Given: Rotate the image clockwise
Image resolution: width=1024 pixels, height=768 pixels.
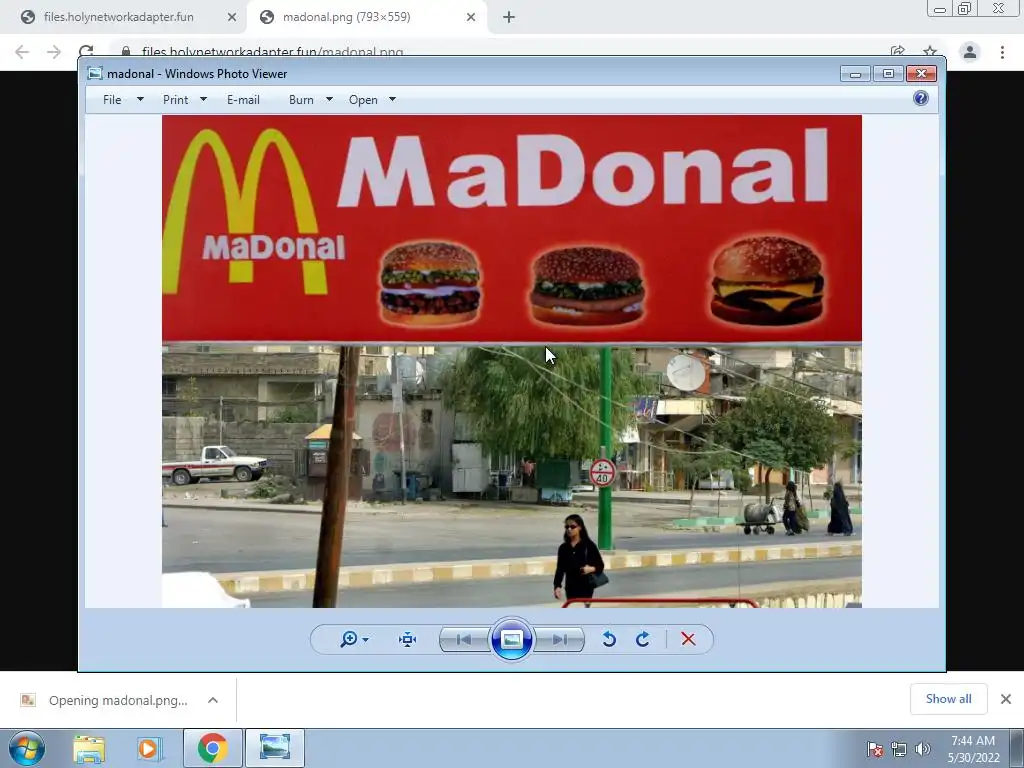Looking at the screenshot, I should 643,639.
